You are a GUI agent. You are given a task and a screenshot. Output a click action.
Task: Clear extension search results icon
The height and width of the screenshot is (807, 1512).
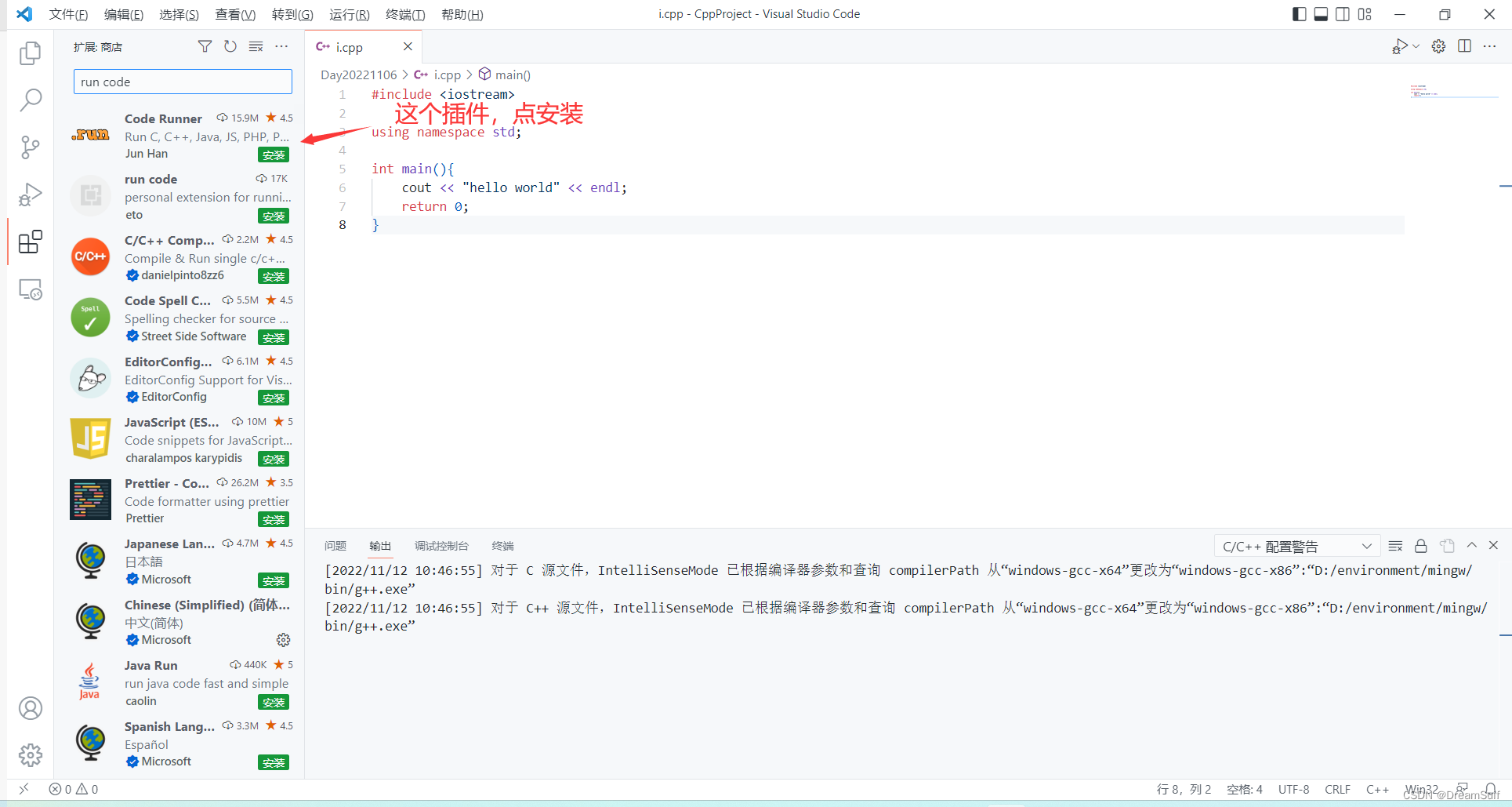(x=256, y=47)
